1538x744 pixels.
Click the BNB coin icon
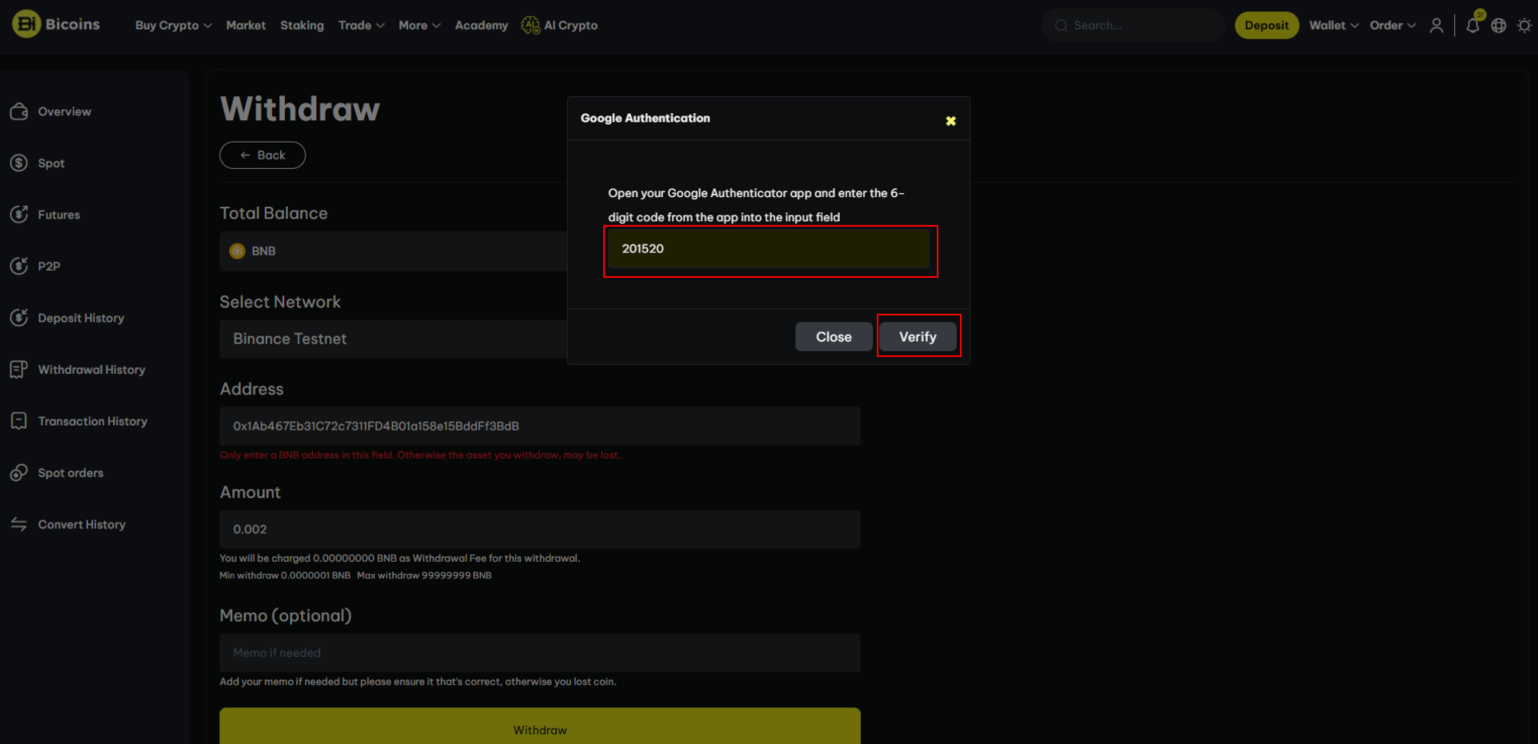pyautogui.click(x=237, y=251)
